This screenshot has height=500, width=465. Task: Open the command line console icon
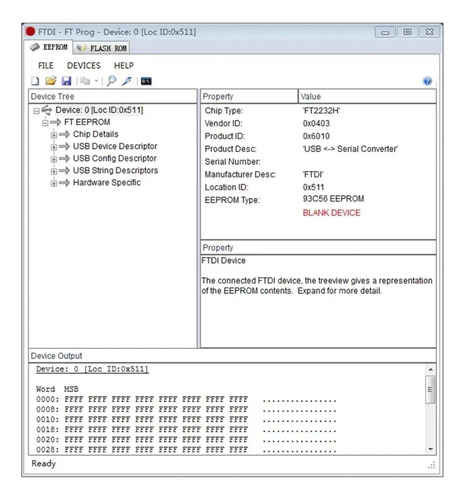[146, 81]
